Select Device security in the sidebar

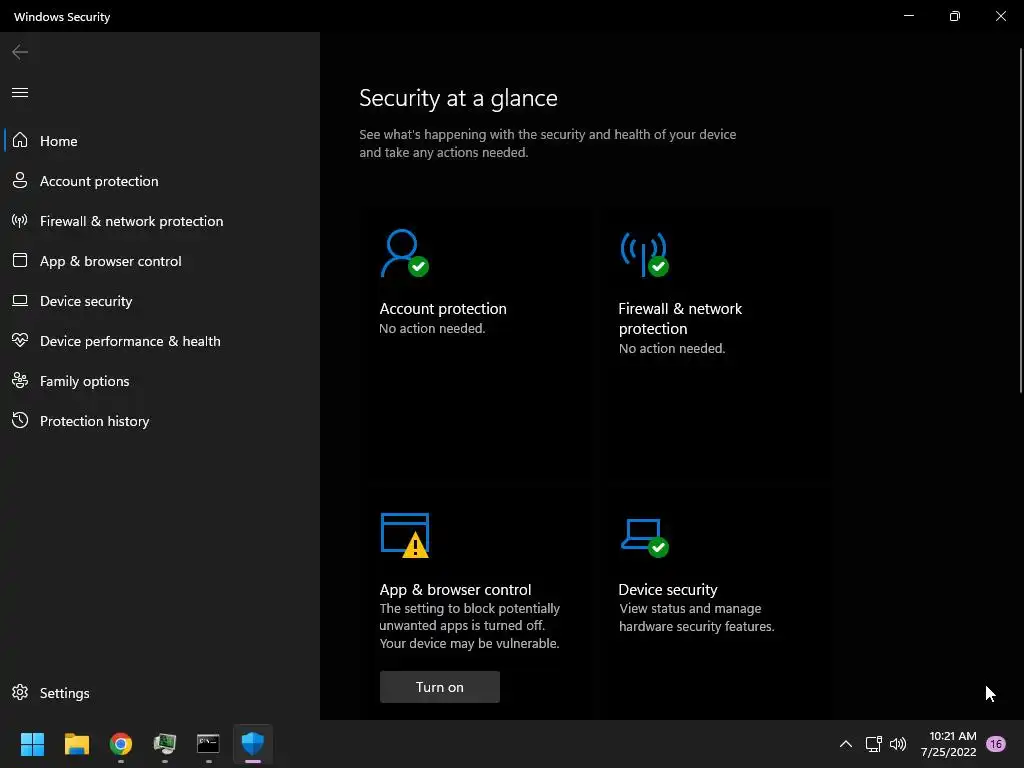click(x=160, y=300)
